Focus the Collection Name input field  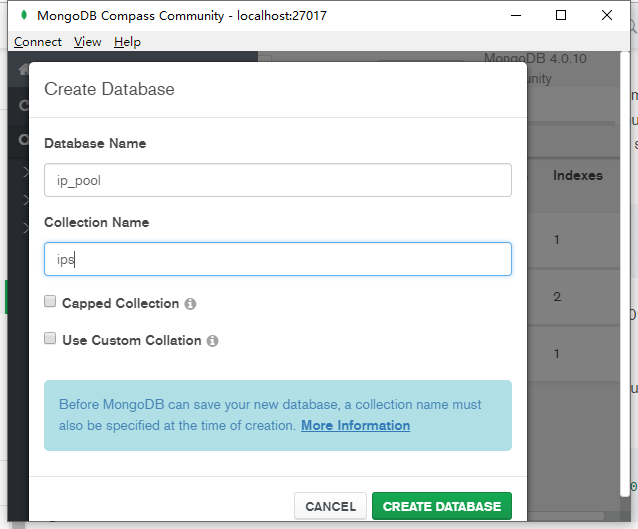(278, 259)
